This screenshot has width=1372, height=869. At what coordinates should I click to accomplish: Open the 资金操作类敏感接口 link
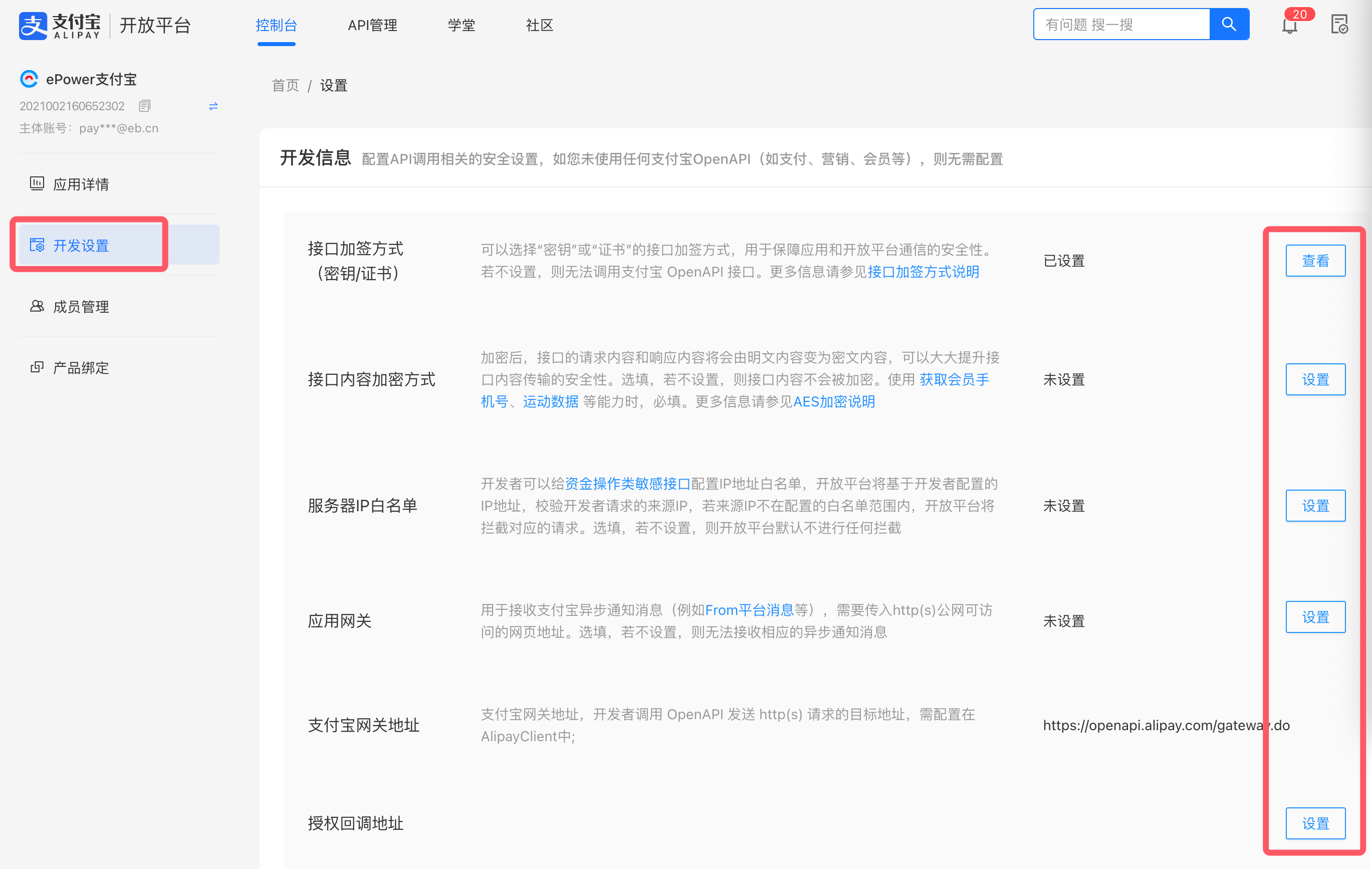[x=627, y=484]
